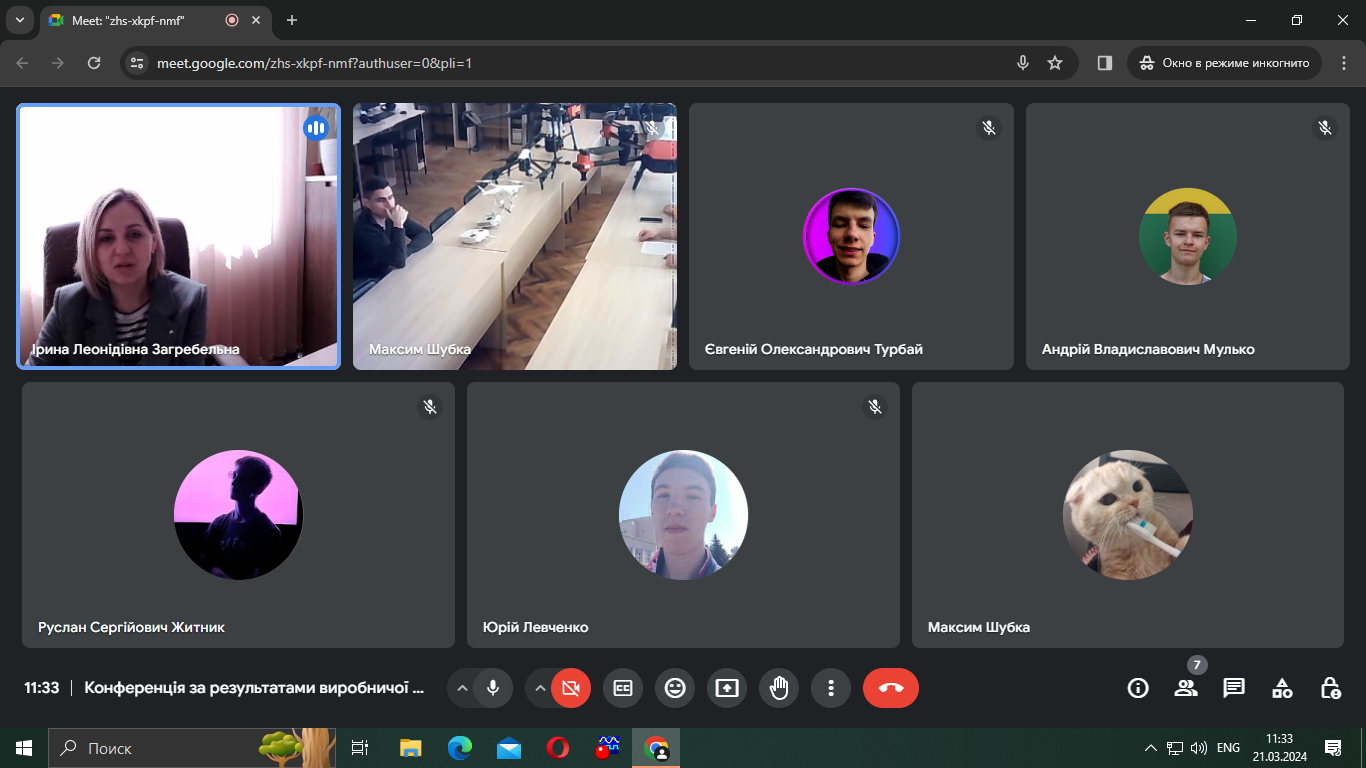Open the emoji reactions button
Image resolution: width=1366 pixels, height=768 pixels.
[675, 688]
